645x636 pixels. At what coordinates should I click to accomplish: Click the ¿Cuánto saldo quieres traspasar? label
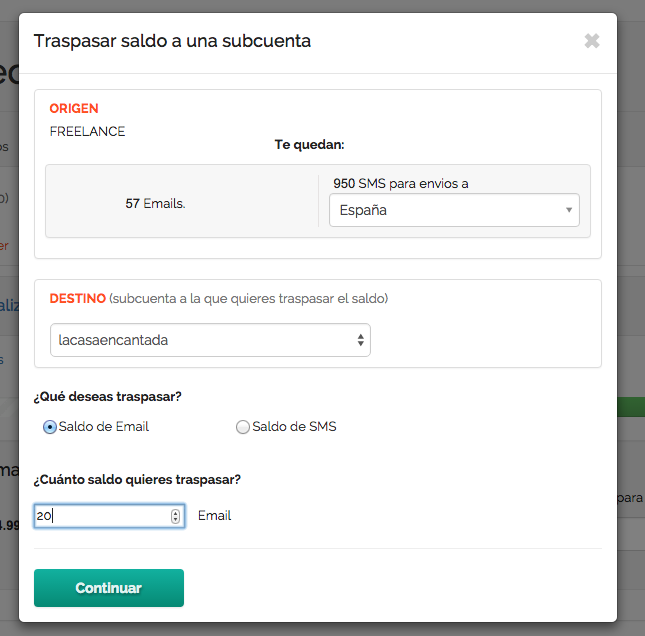coord(137,479)
